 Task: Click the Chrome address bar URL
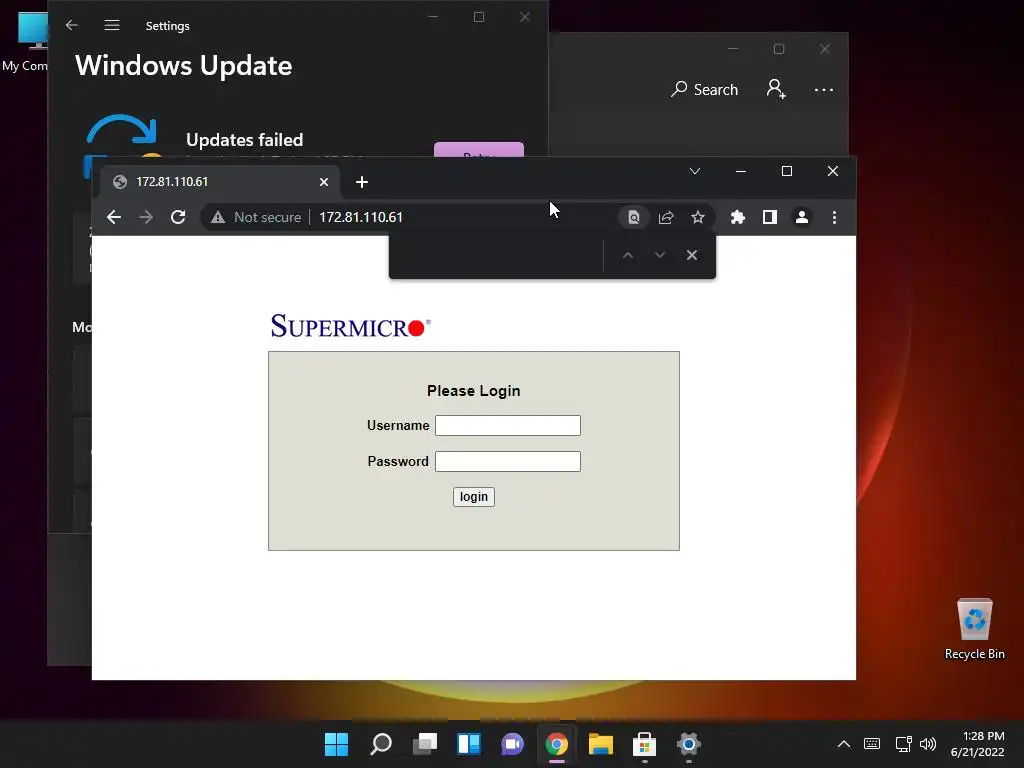tap(361, 217)
